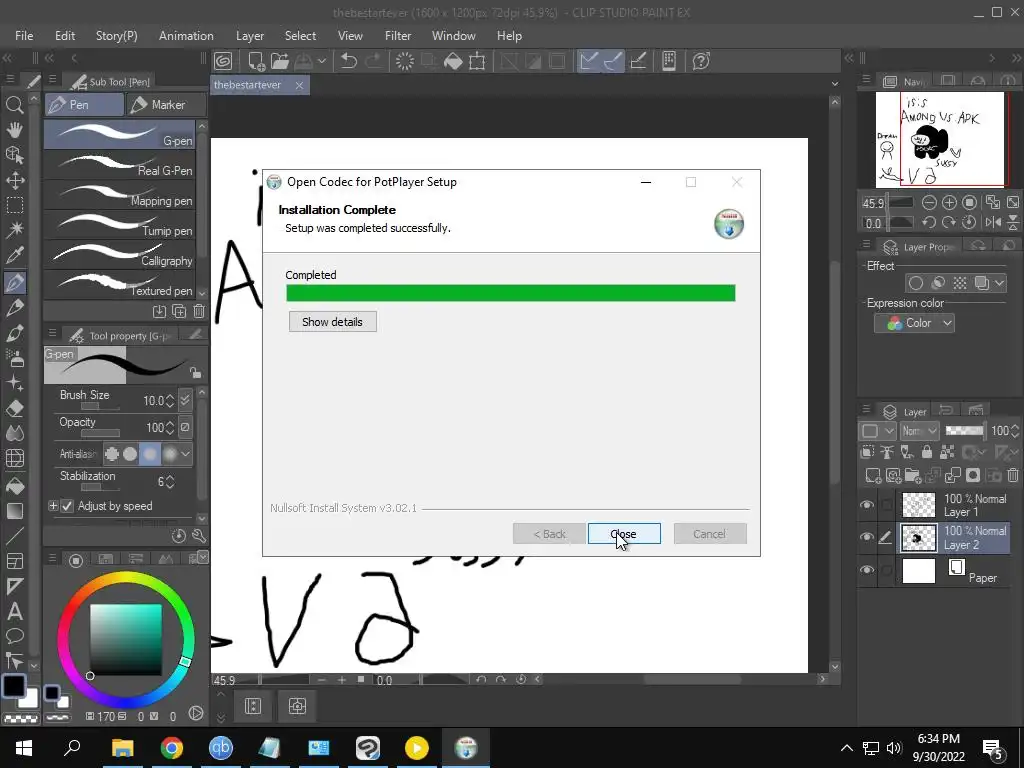
Task: Open Effect row dropdown arrow in Layer Property
Action: (x=999, y=283)
